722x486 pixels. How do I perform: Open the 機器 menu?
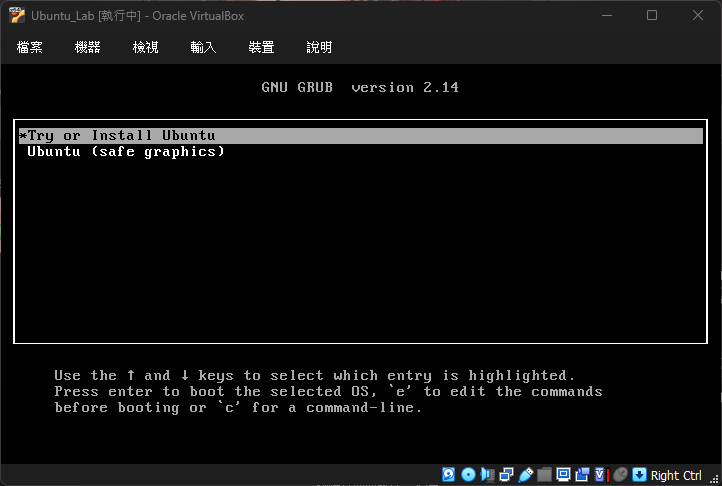87,47
